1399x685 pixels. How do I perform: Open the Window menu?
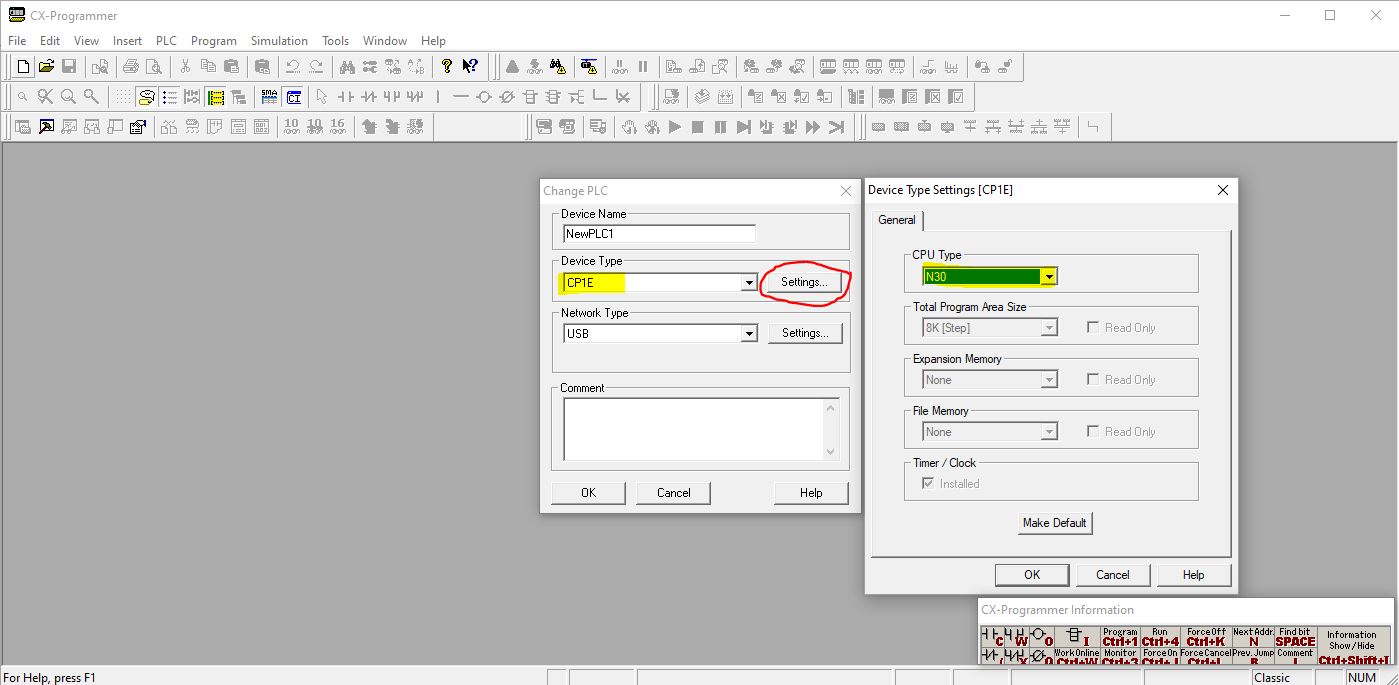click(x=385, y=41)
